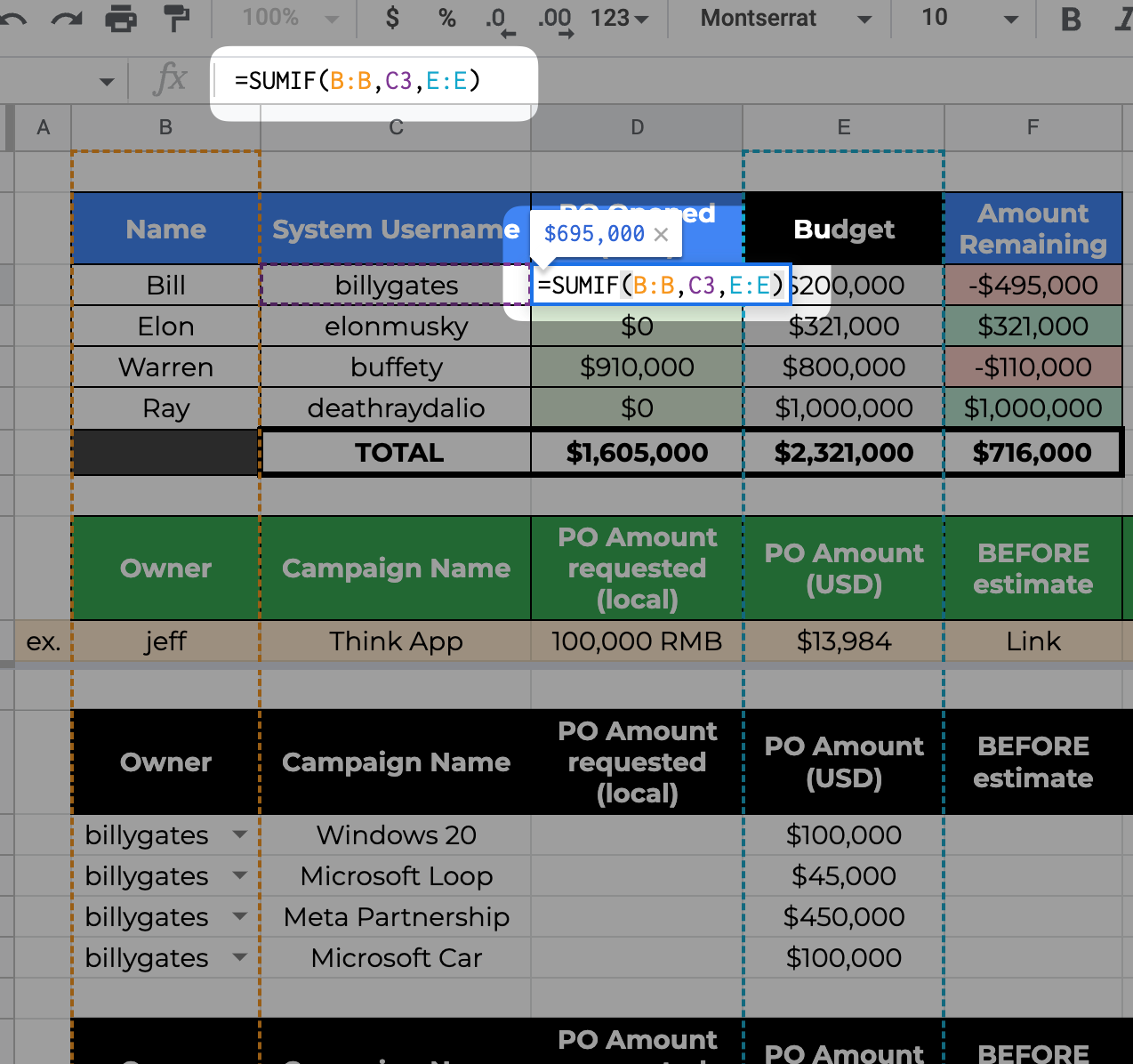This screenshot has width=1133, height=1064.
Task: Open the Montserrat font dropdown
Action: point(786,18)
